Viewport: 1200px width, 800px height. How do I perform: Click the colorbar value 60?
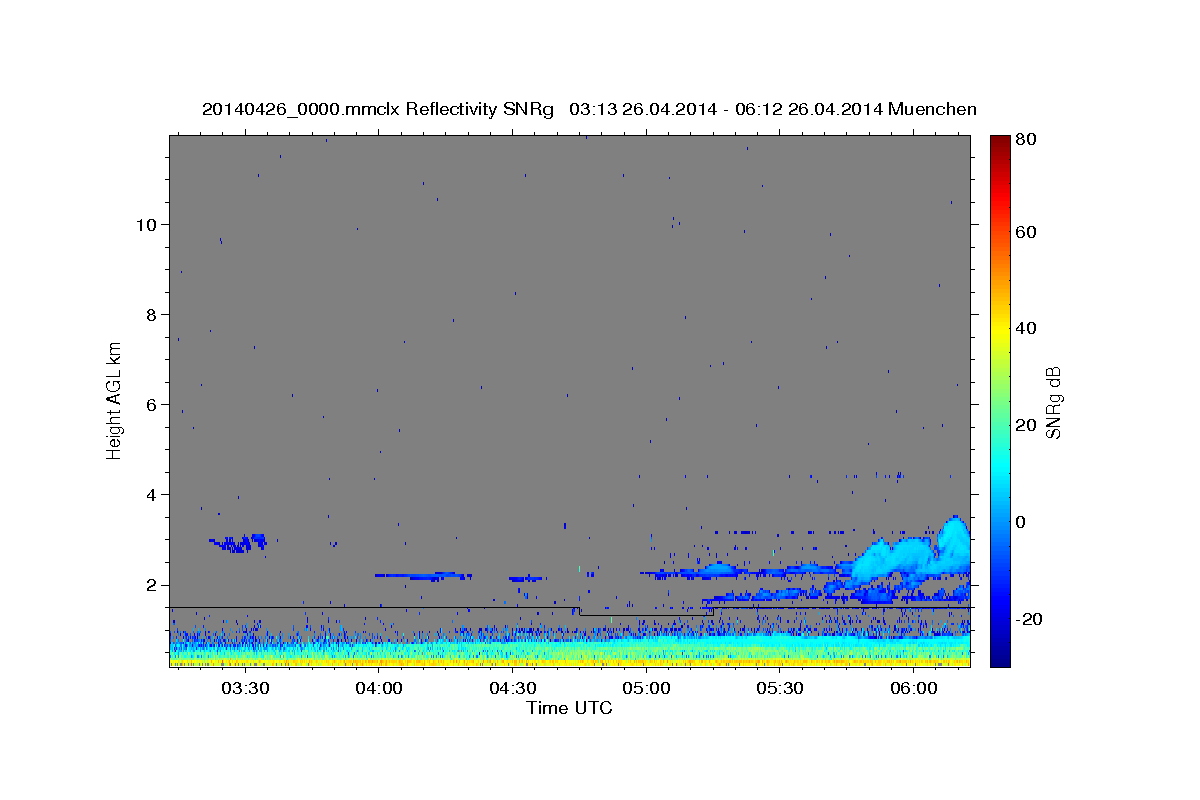pos(1027,232)
